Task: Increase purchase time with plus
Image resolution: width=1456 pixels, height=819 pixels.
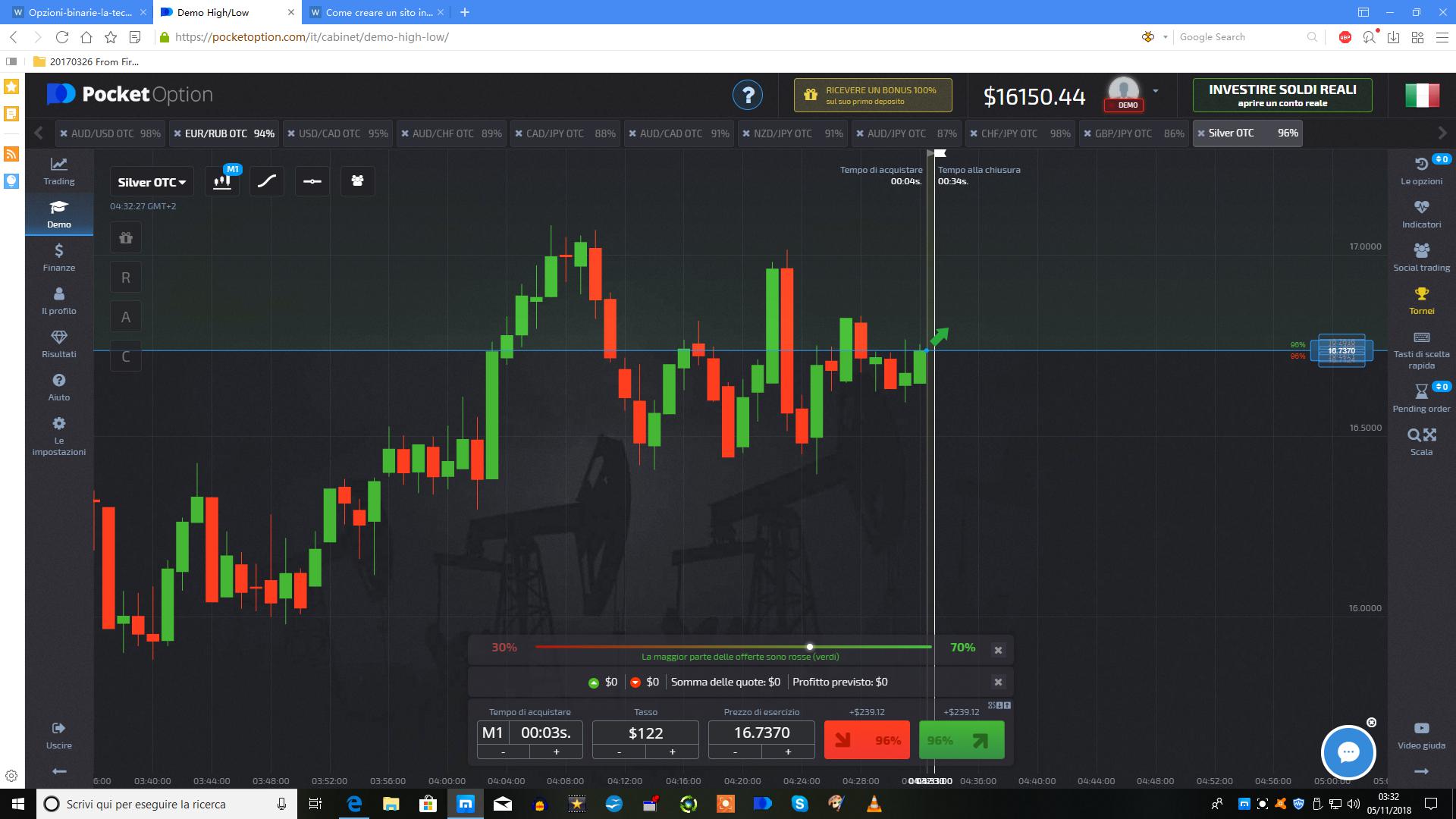Action: [x=556, y=752]
